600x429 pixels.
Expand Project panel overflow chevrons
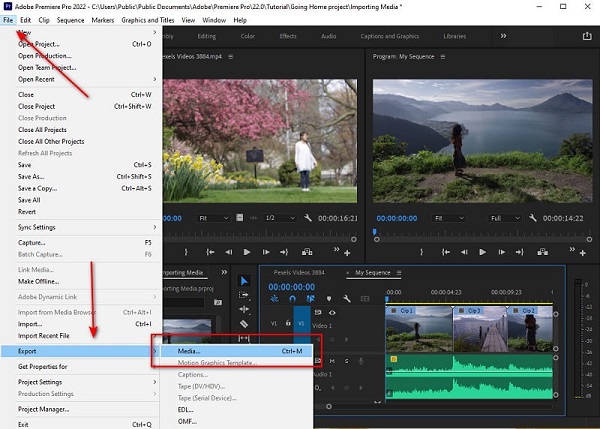[224, 272]
